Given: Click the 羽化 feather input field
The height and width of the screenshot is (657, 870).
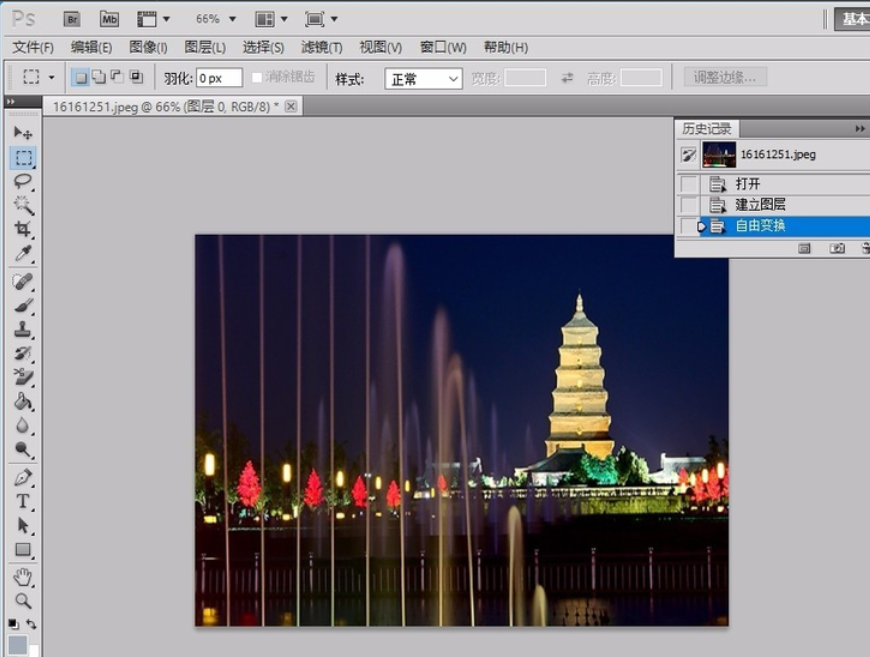Looking at the screenshot, I should coord(220,78).
